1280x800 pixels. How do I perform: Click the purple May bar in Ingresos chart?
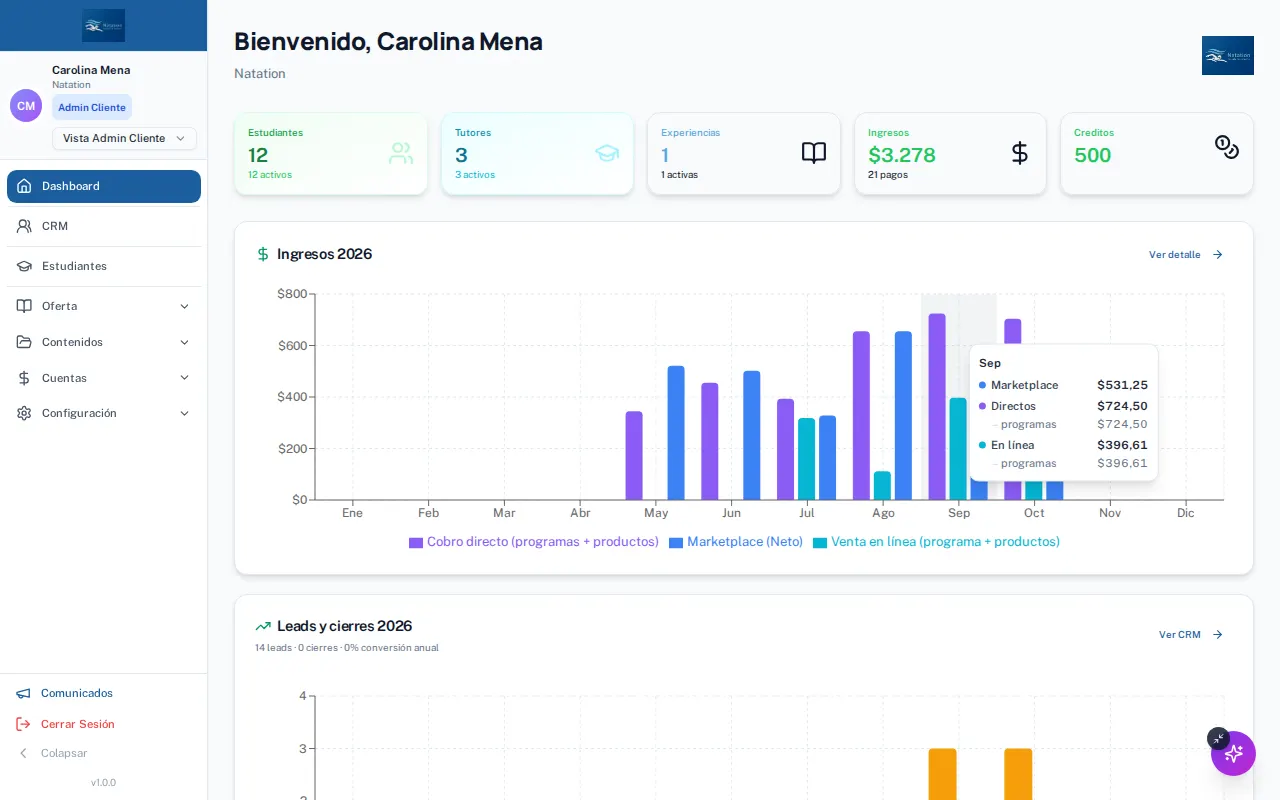634,456
